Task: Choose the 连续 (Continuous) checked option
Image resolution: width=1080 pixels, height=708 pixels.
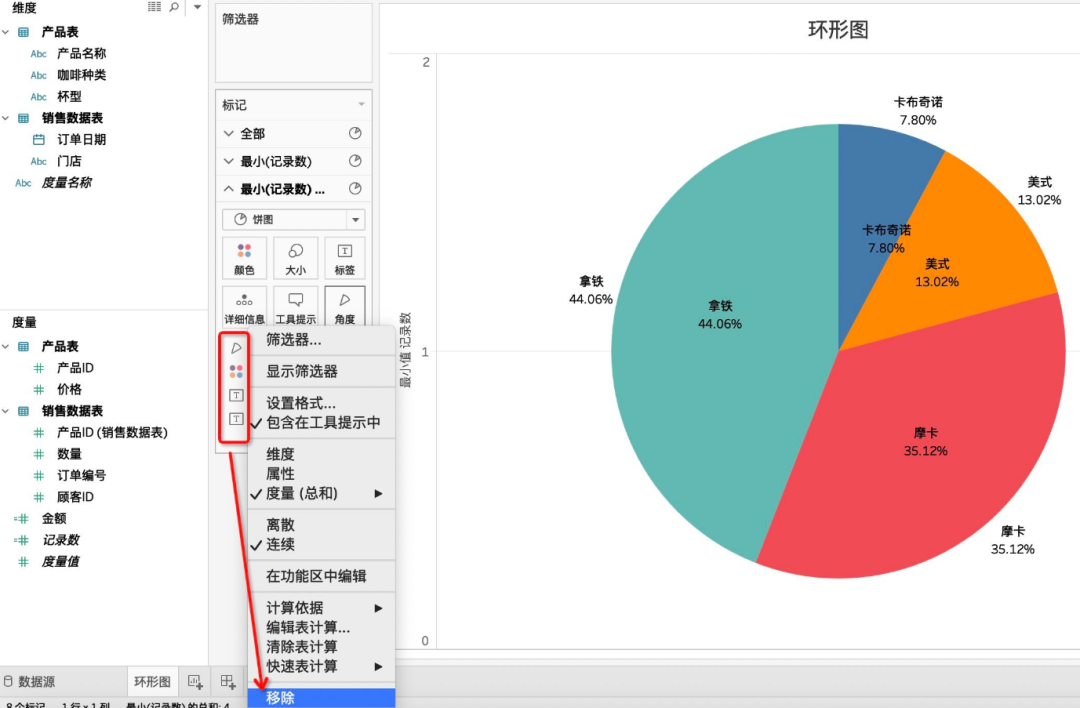Action: click(280, 545)
